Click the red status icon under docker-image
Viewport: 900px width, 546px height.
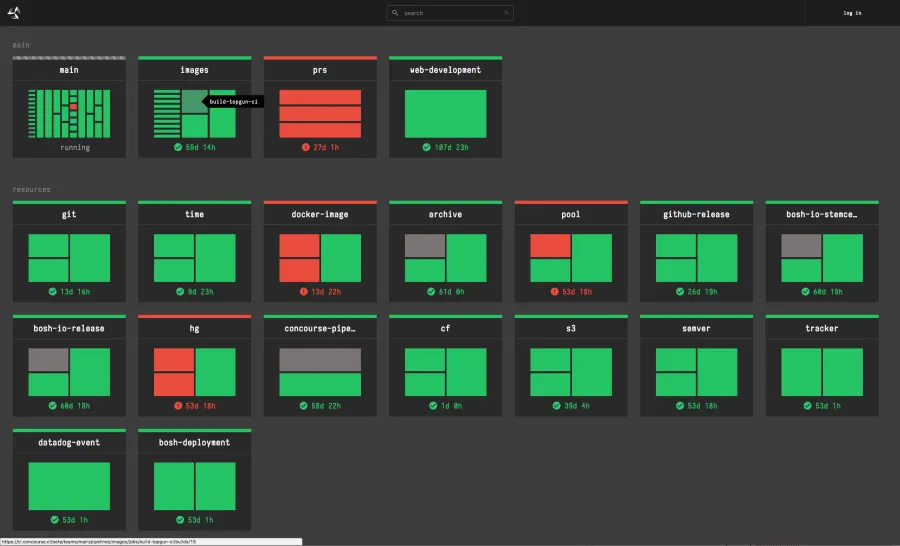pos(304,291)
